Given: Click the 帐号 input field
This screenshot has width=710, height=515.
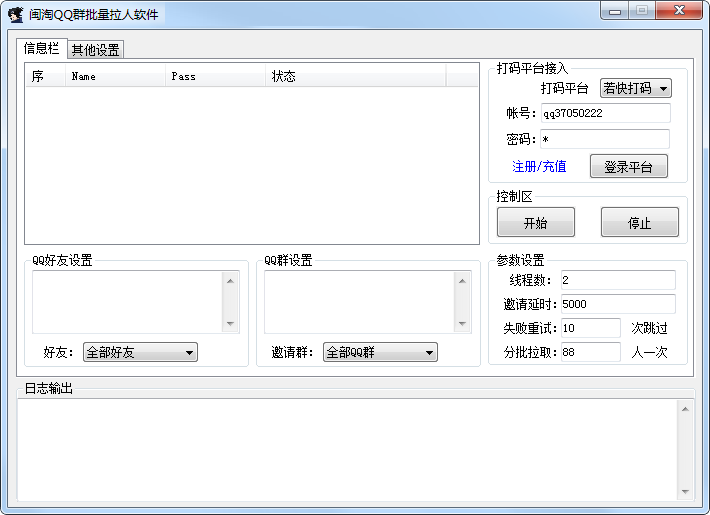Looking at the screenshot, I should (605, 113).
